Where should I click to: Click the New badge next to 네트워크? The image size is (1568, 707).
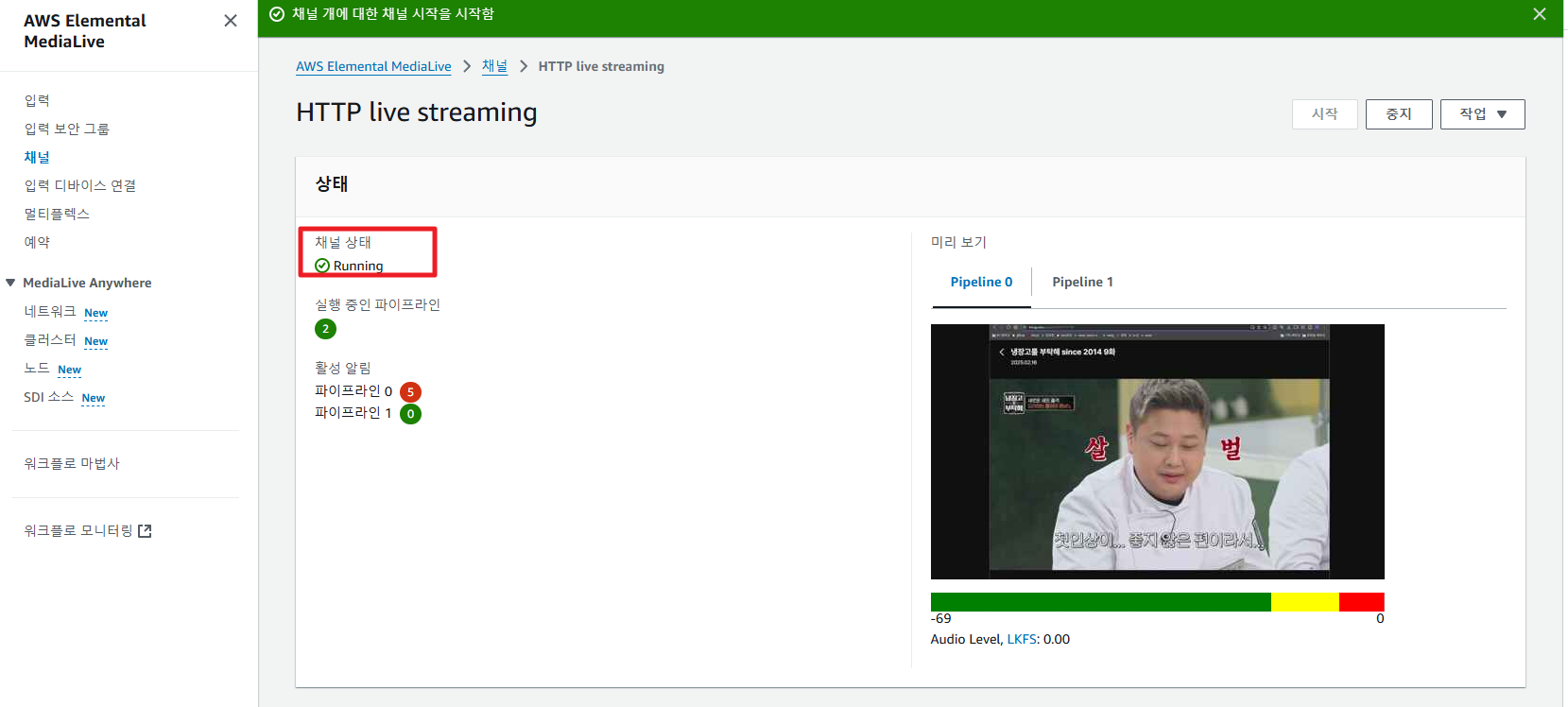[95, 313]
